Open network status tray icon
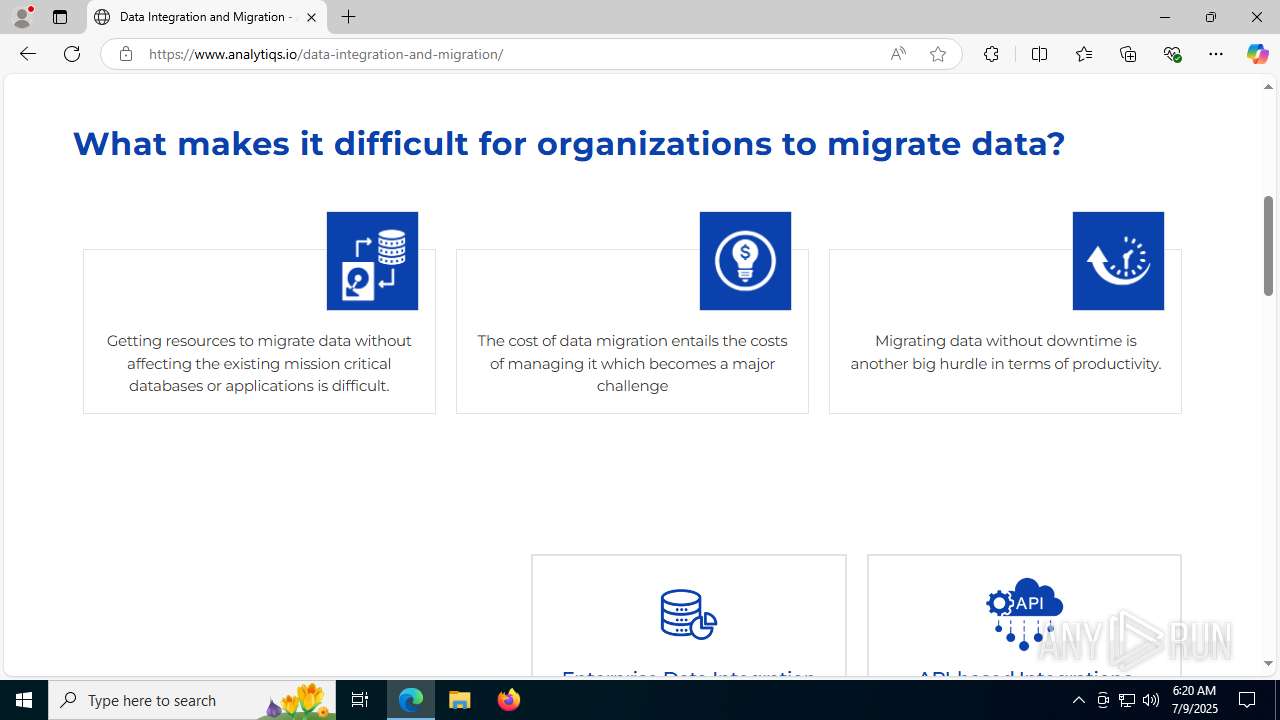Viewport: 1280px width, 720px height. [1127, 700]
